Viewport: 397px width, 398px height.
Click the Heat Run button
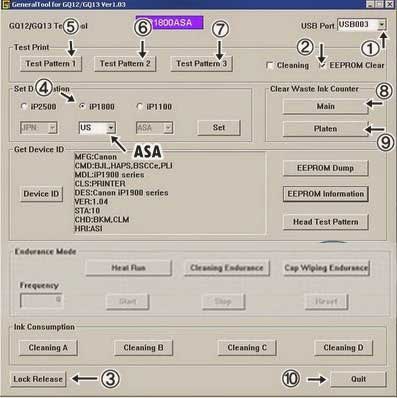coord(128,268)
